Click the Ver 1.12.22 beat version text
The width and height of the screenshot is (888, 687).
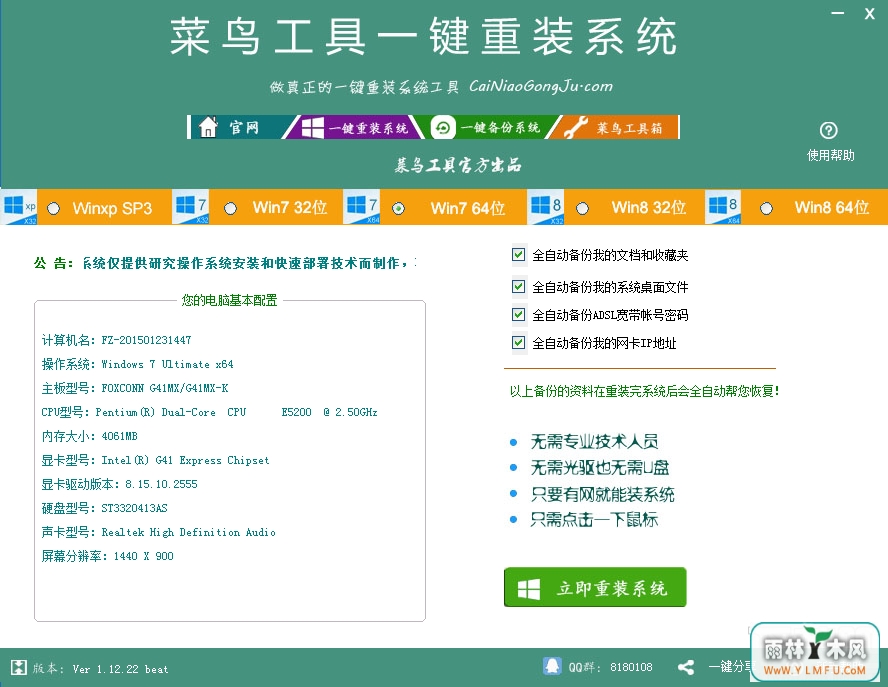point(120,669)
